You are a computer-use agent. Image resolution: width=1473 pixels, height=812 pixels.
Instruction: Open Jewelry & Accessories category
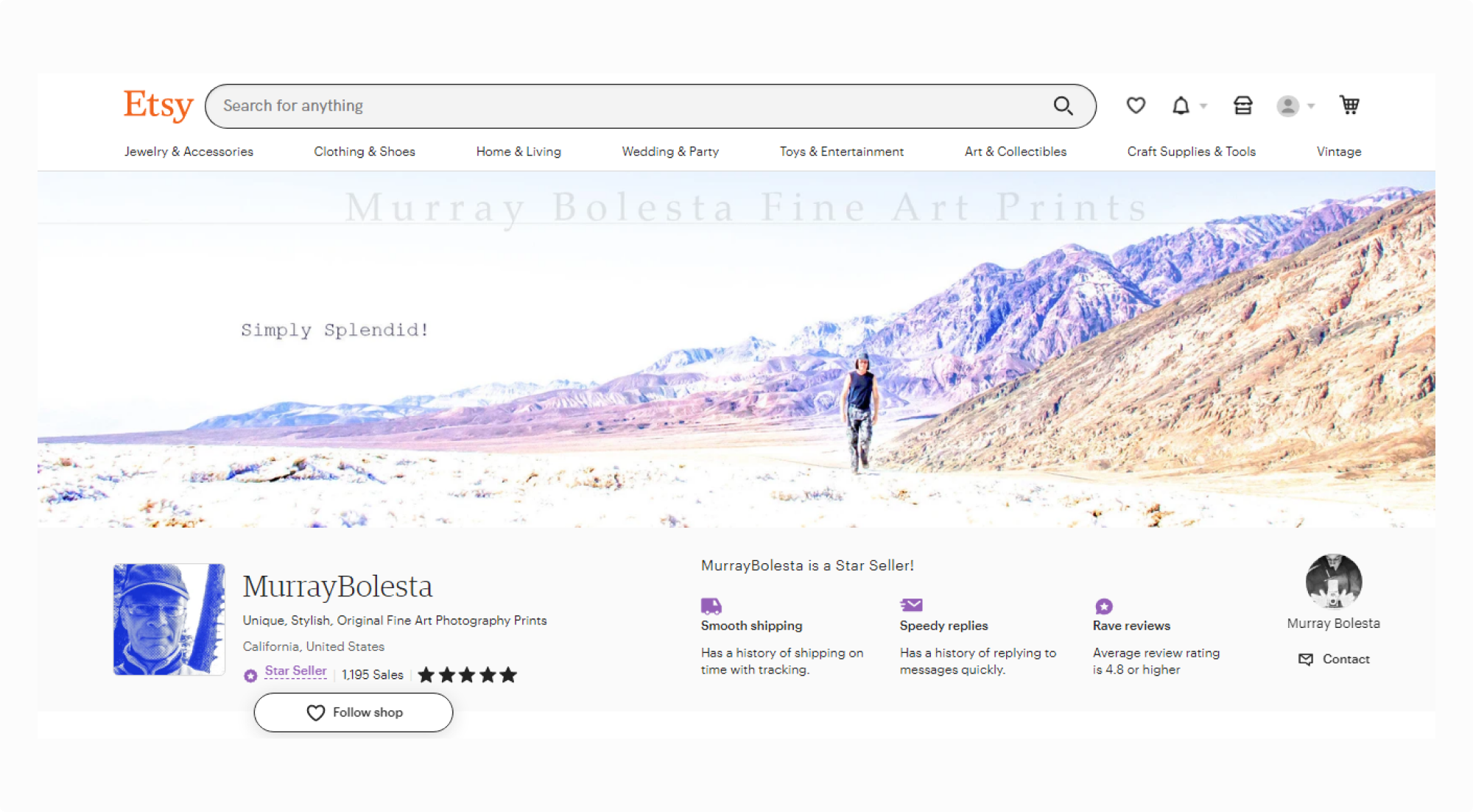pyautogui.click(x=189, y=151)
